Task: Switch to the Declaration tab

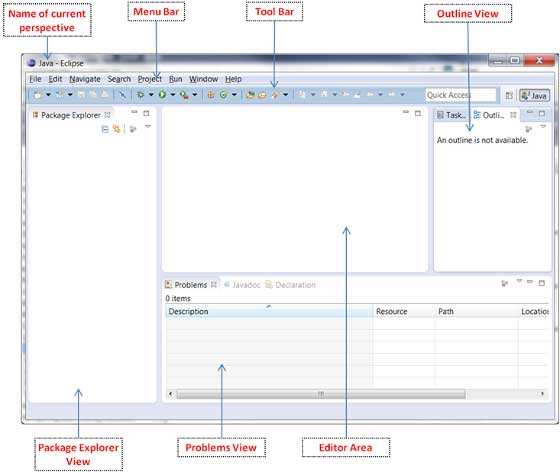Action: (290, 285)
